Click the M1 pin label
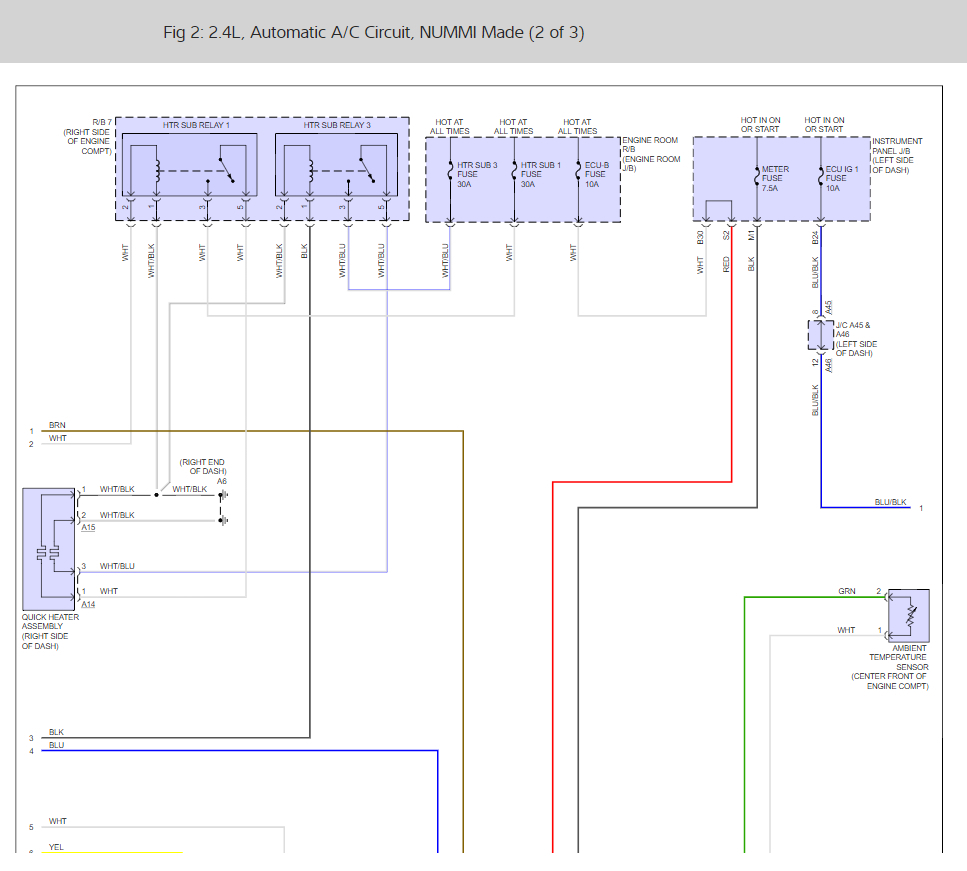Screen dimensions: 967x871 pyautogui.click(x=751, y=236)
